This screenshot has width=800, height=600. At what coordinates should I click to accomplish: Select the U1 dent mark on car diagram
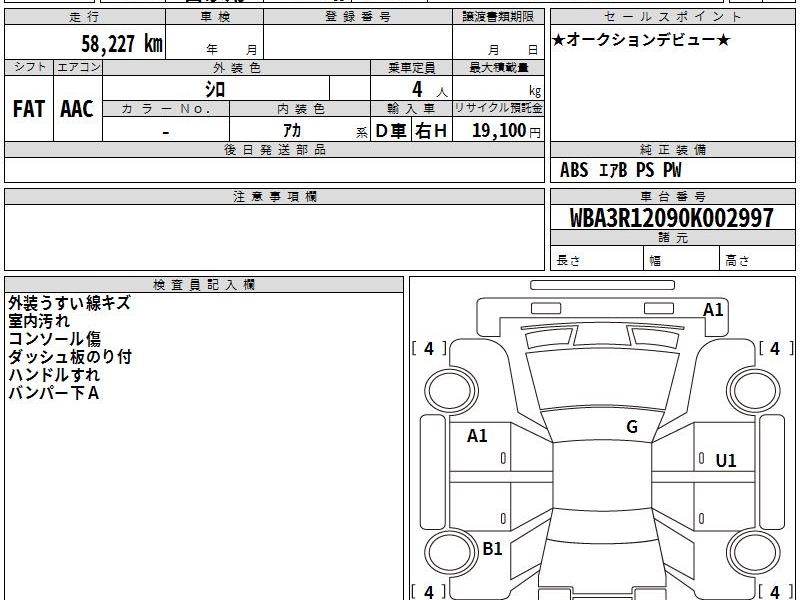[x=726, y=461]
